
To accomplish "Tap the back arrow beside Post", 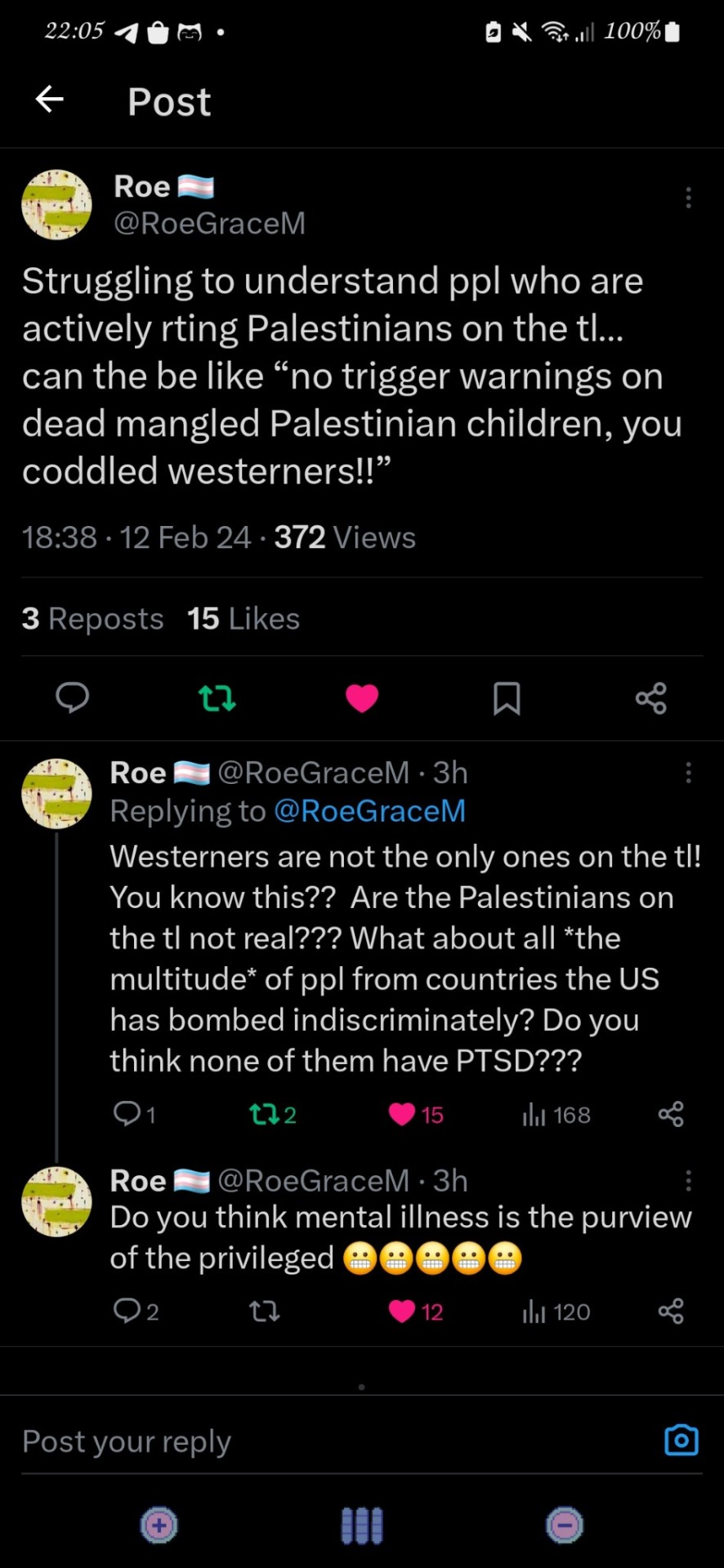I will [x=50, y=100].
